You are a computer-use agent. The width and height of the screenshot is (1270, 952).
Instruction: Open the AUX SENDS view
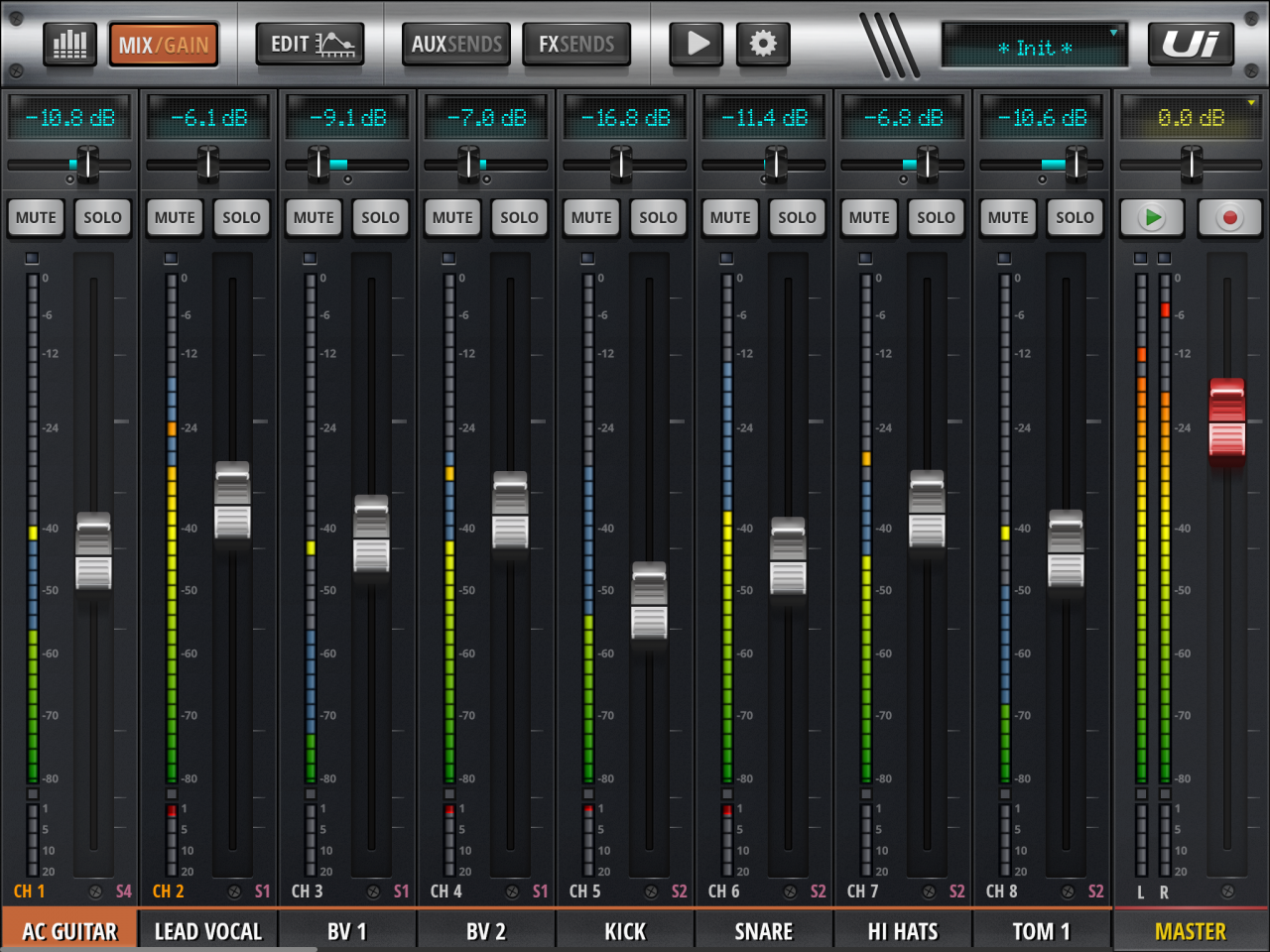(456, 45)
